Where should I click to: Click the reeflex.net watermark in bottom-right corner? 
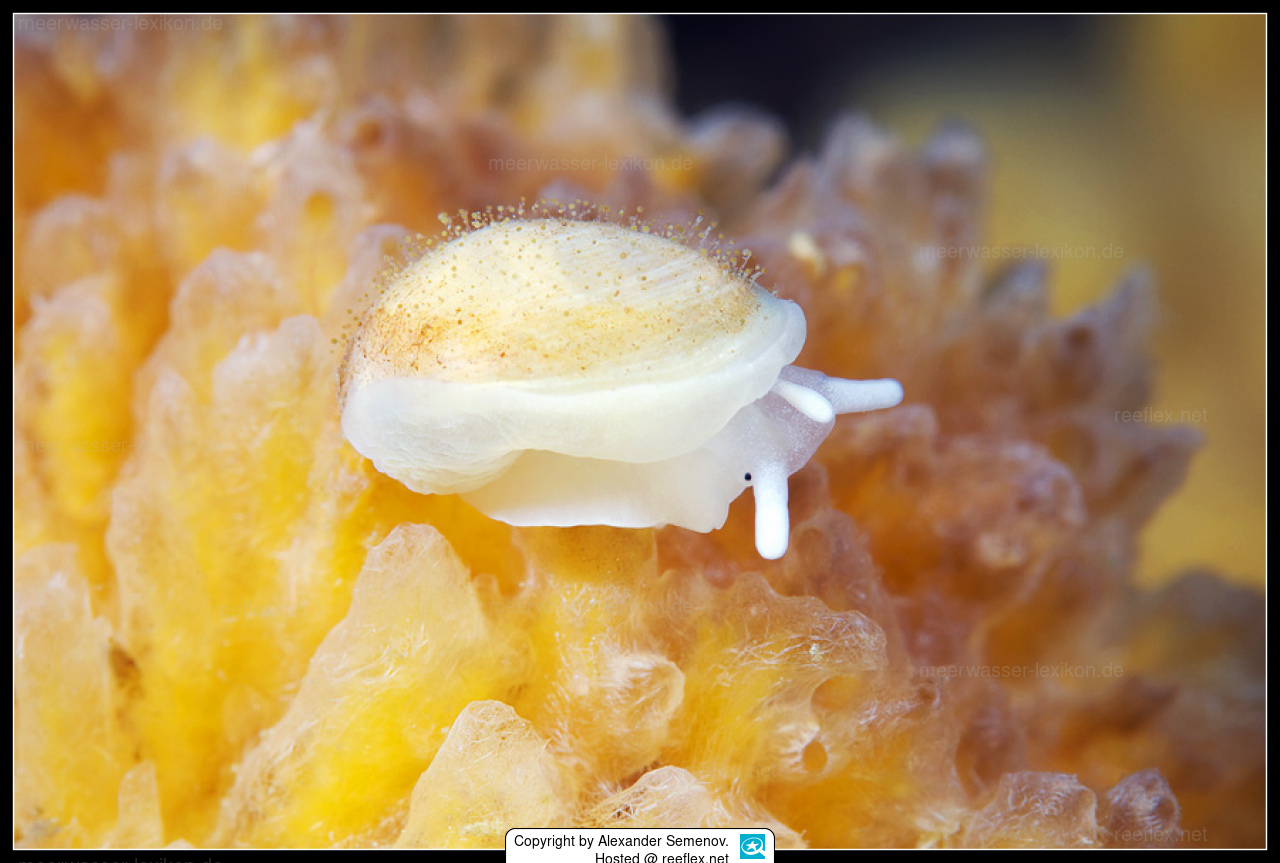[x=1160, y=834]
